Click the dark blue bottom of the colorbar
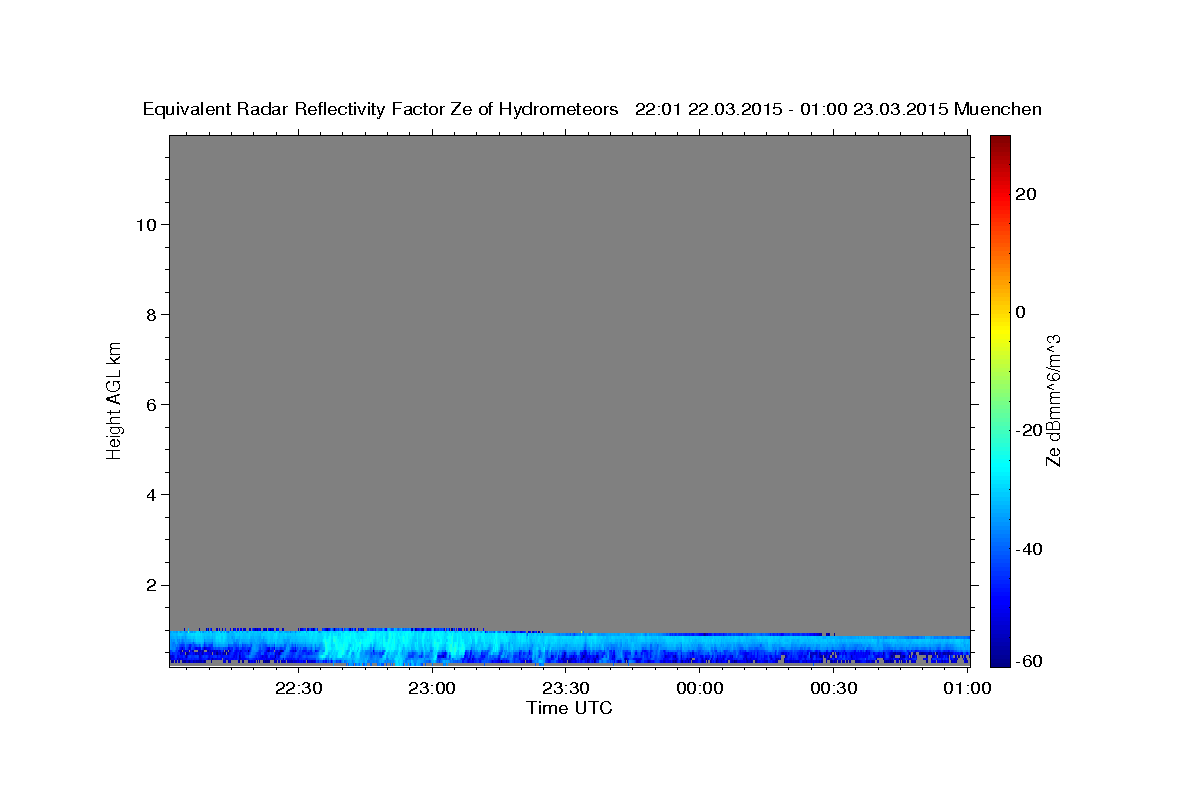This screenshot has height=800, width=1200. [1000, 650]
